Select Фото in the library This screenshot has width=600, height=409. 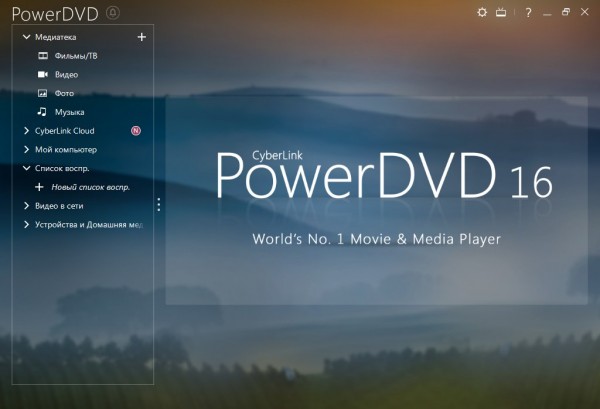click(64, 93)
